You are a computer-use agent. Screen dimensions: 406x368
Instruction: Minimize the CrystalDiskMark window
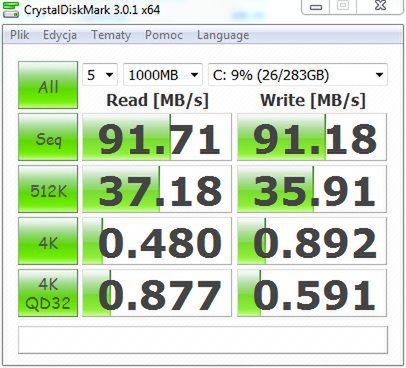point(316,7)
